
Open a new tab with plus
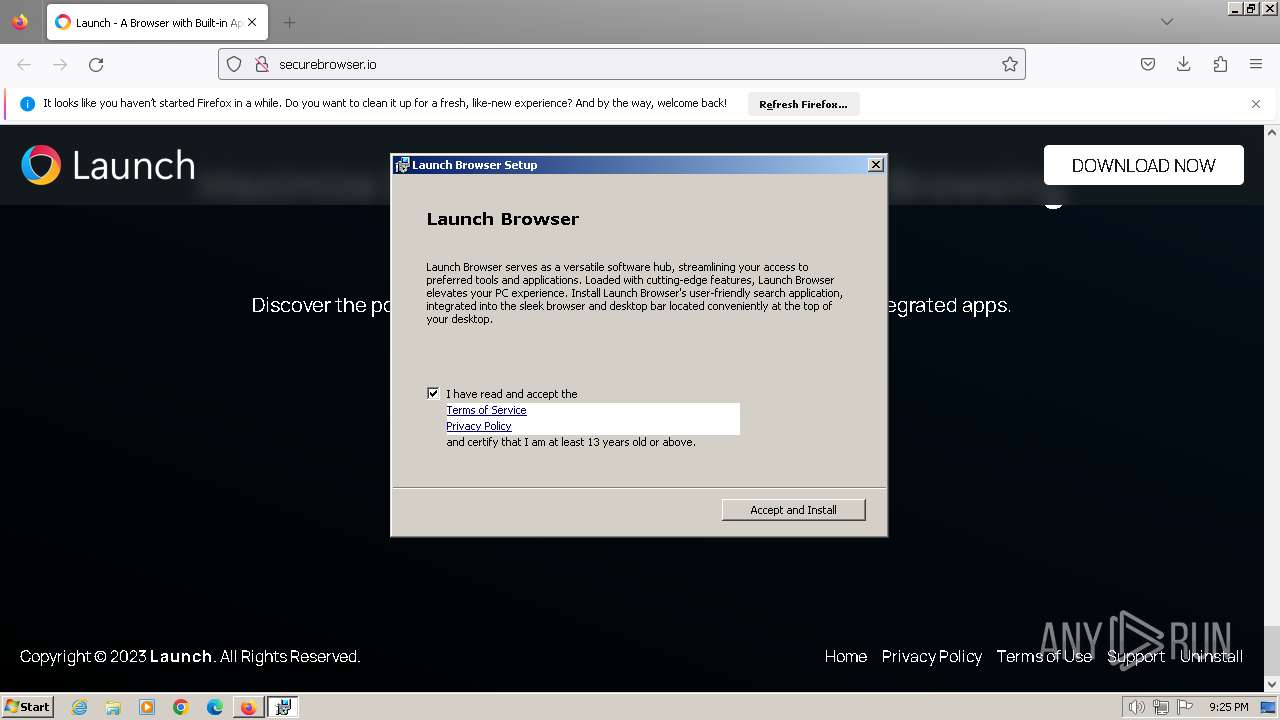coord(289,22)
